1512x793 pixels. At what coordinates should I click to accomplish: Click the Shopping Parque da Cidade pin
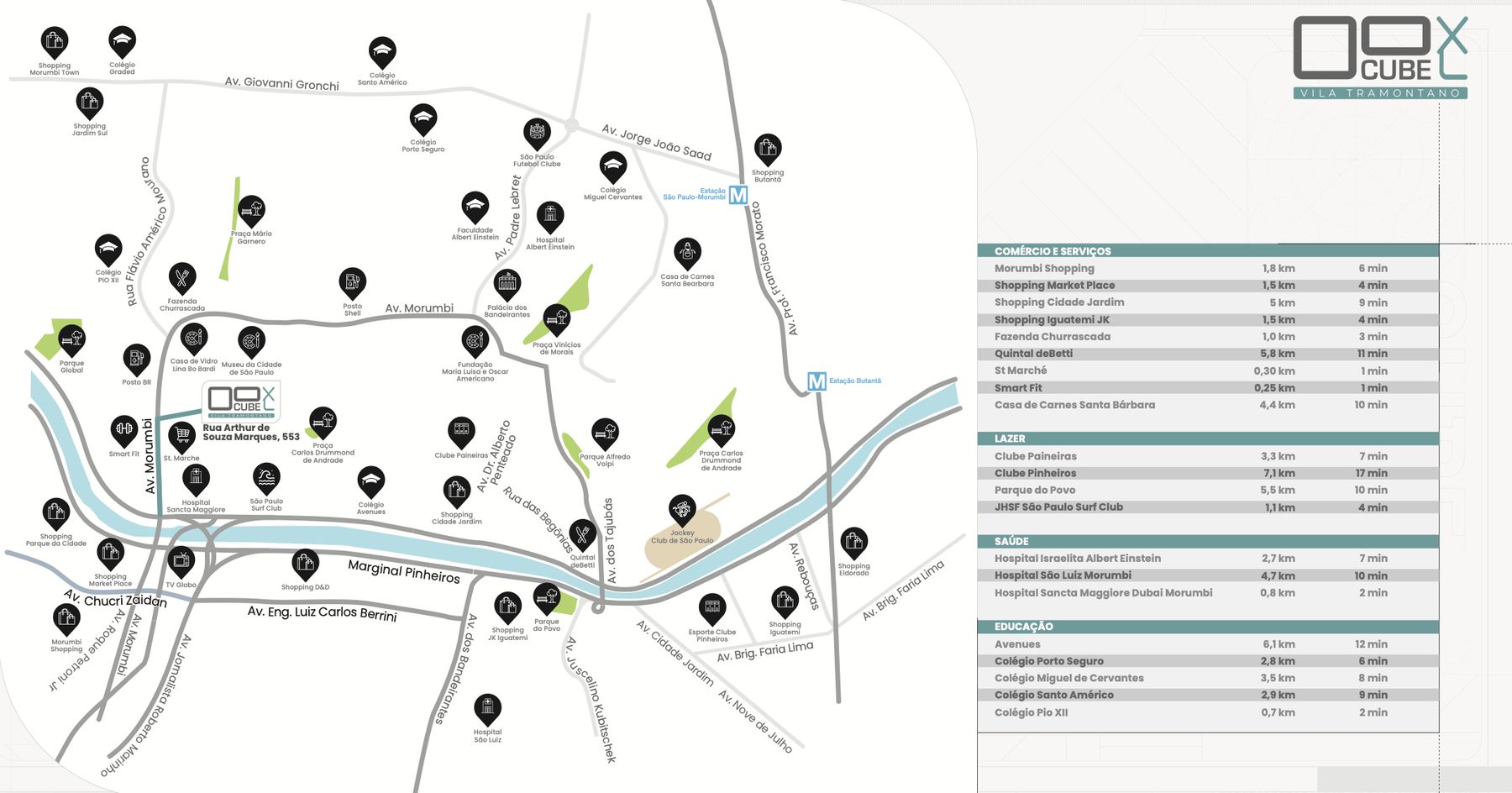coord(56,514)
